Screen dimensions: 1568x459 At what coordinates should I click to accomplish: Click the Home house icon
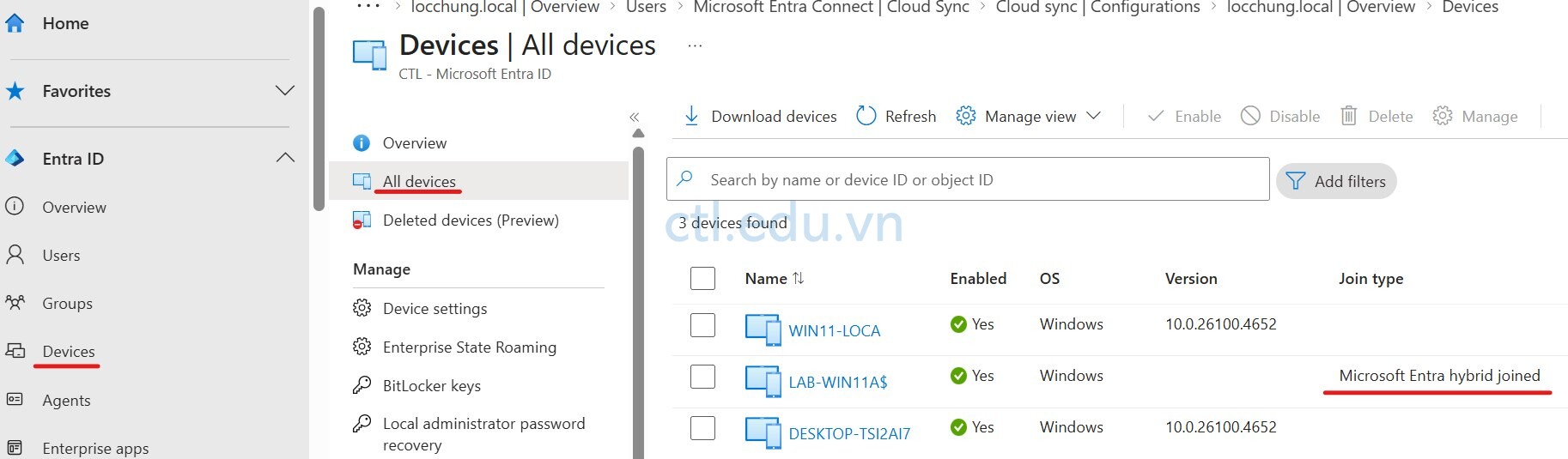[15, 23]
